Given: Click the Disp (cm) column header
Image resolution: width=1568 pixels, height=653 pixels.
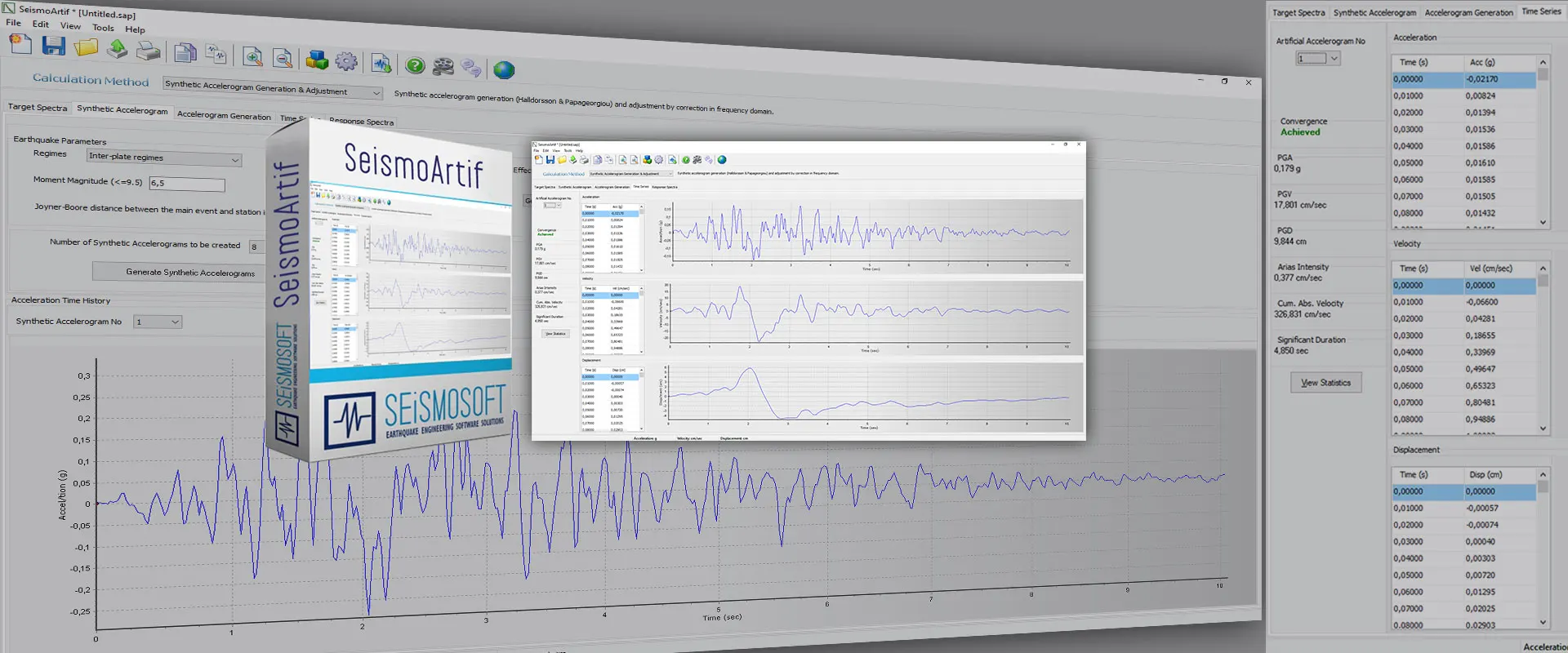Looking at the screenshot, I should point(1499,474).
